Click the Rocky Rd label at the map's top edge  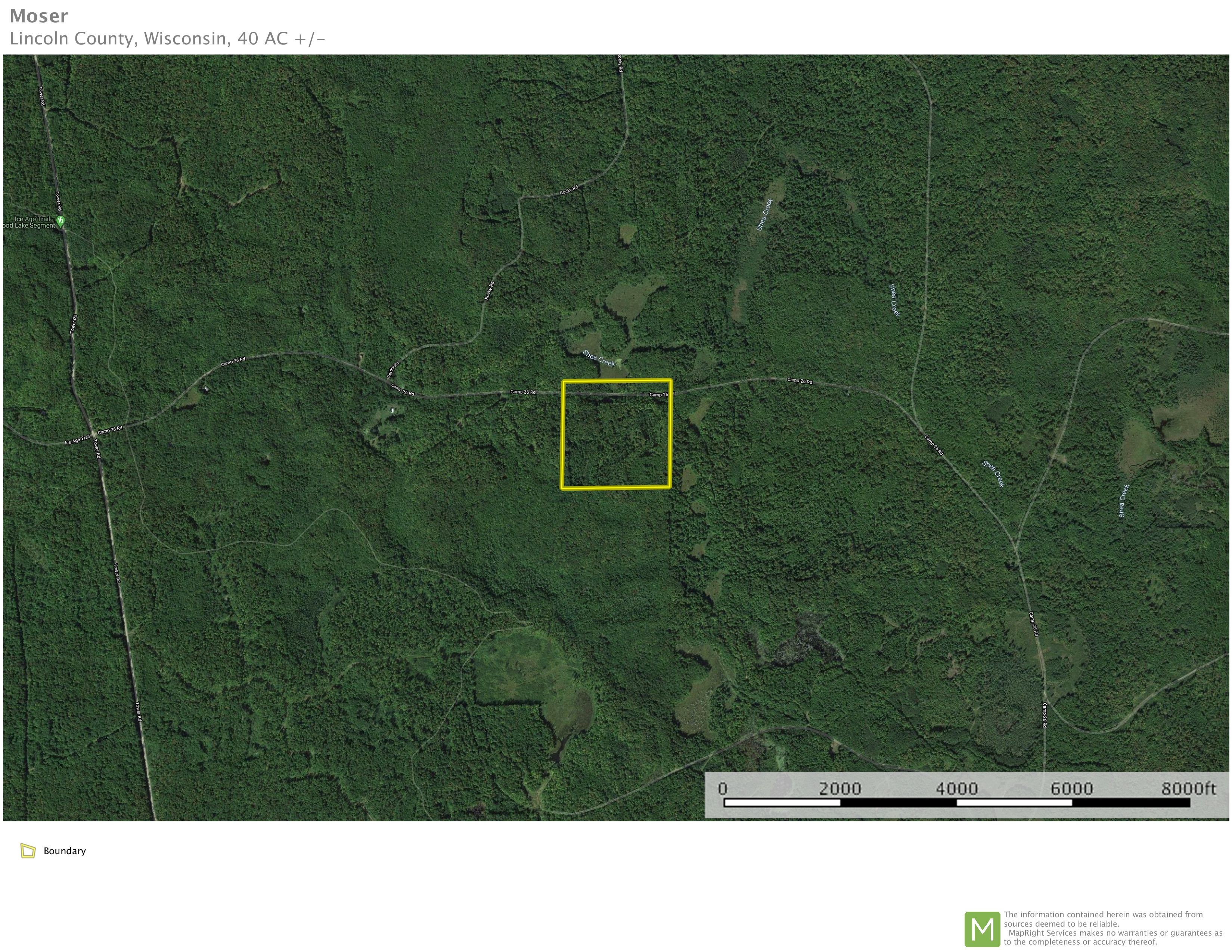point(620,63)
